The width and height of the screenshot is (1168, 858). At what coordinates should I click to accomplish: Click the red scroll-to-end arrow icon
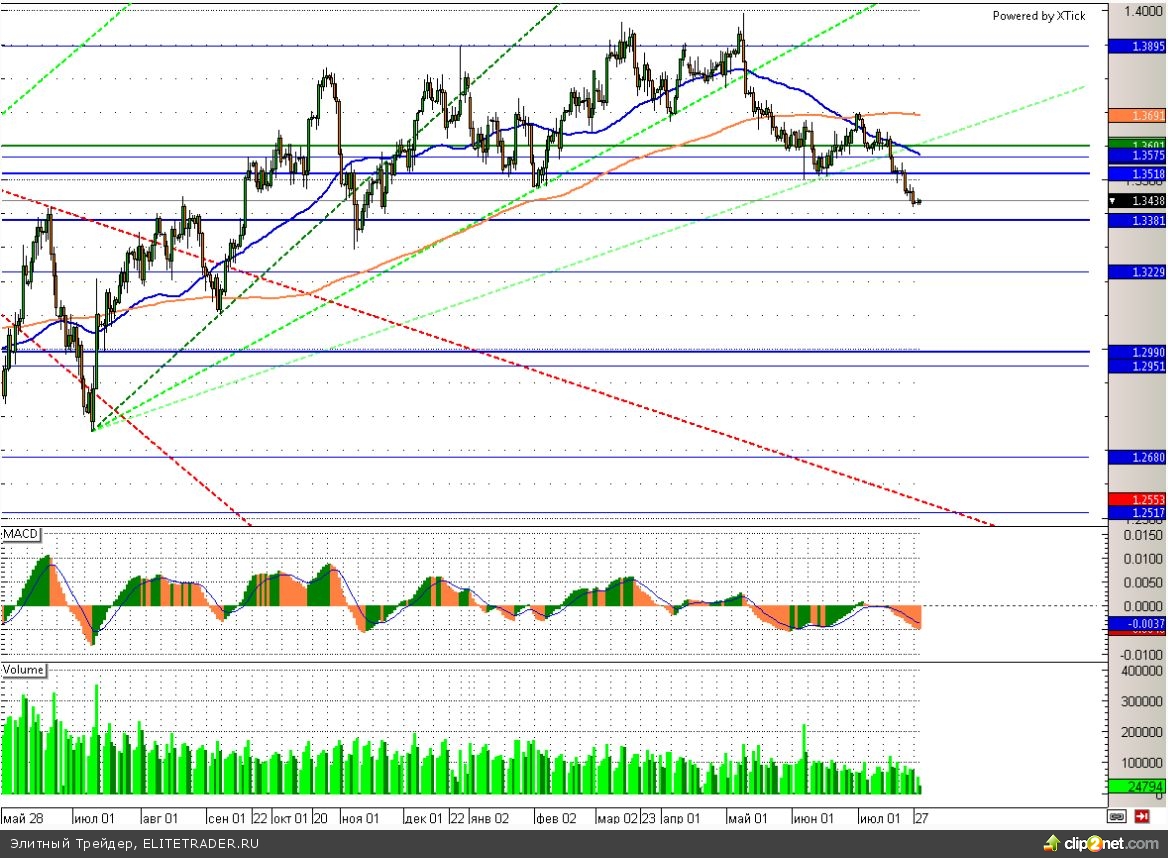[x=1142, y=816]
